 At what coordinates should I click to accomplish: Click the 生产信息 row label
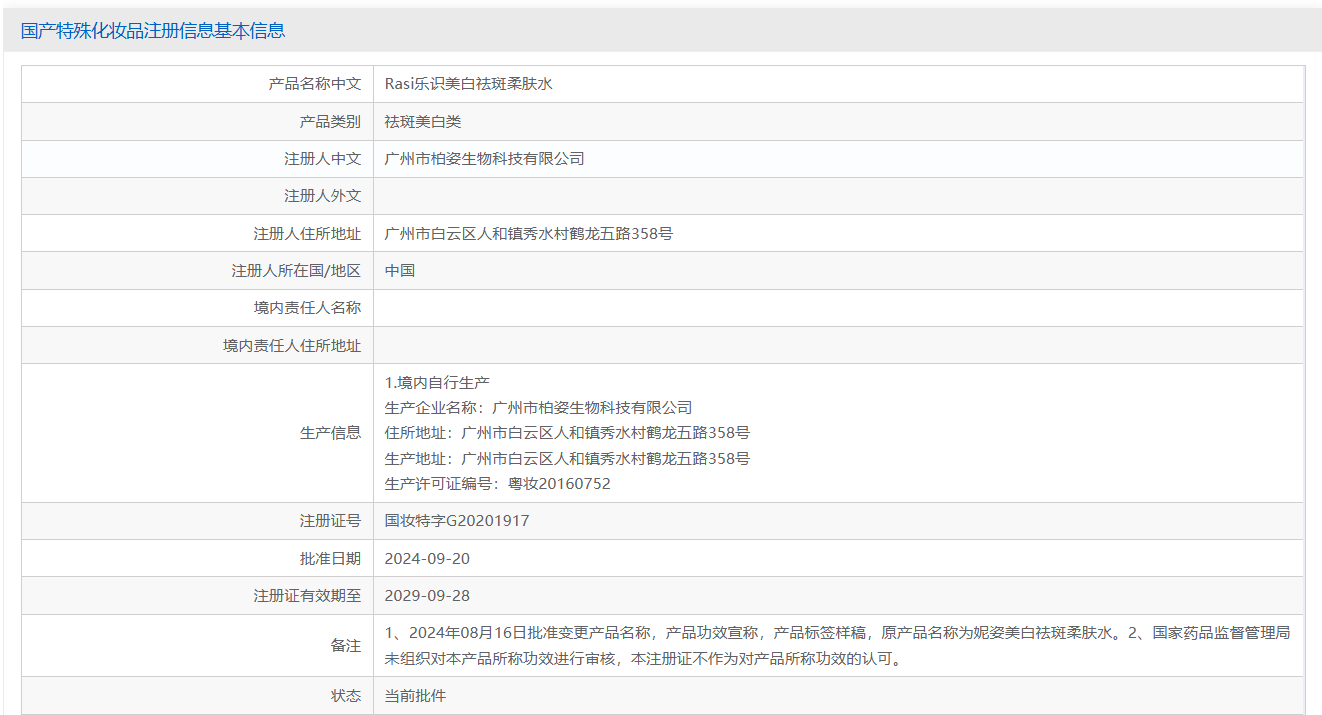pos(330,433)
